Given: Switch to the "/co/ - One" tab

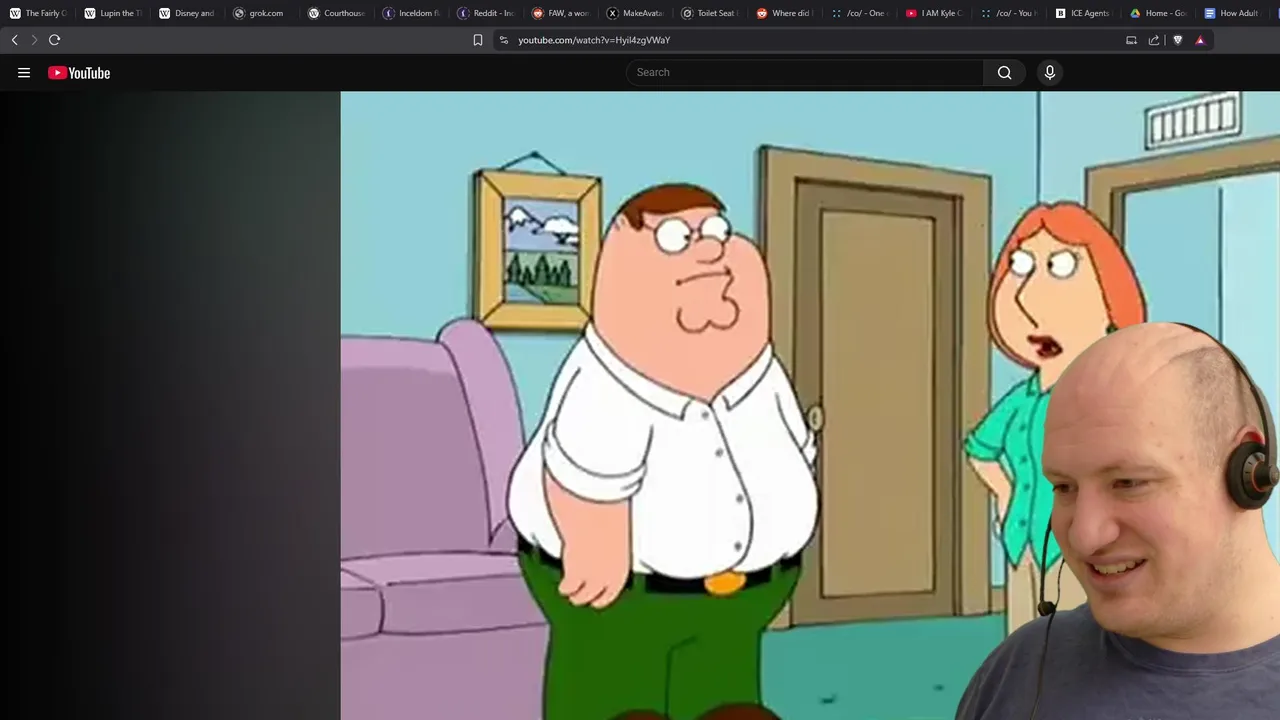Looking at the screenshot, I should click(860, 13).
